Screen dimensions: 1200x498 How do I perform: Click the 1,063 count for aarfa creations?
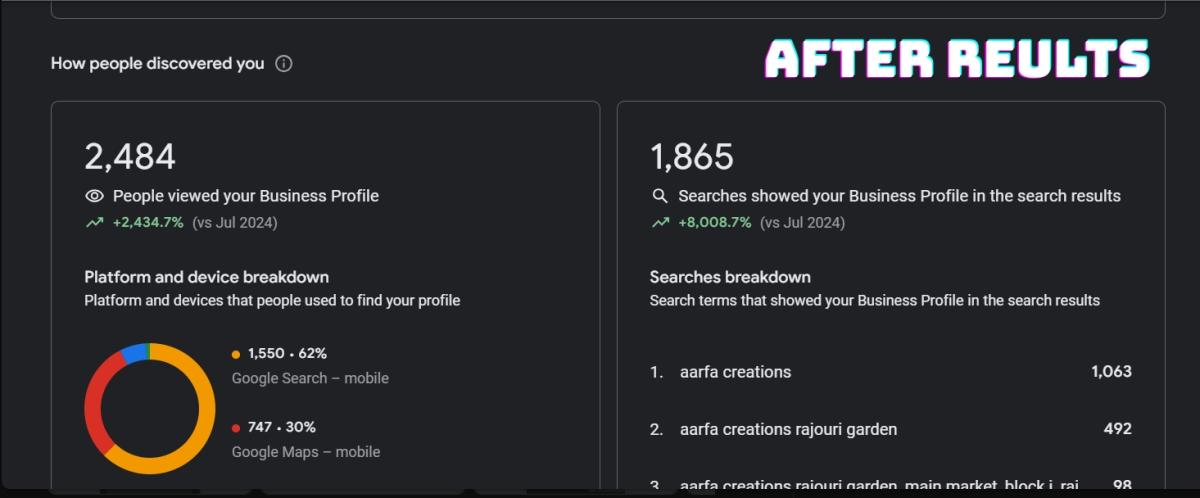pyautogui.click(x=1111, y=372)
